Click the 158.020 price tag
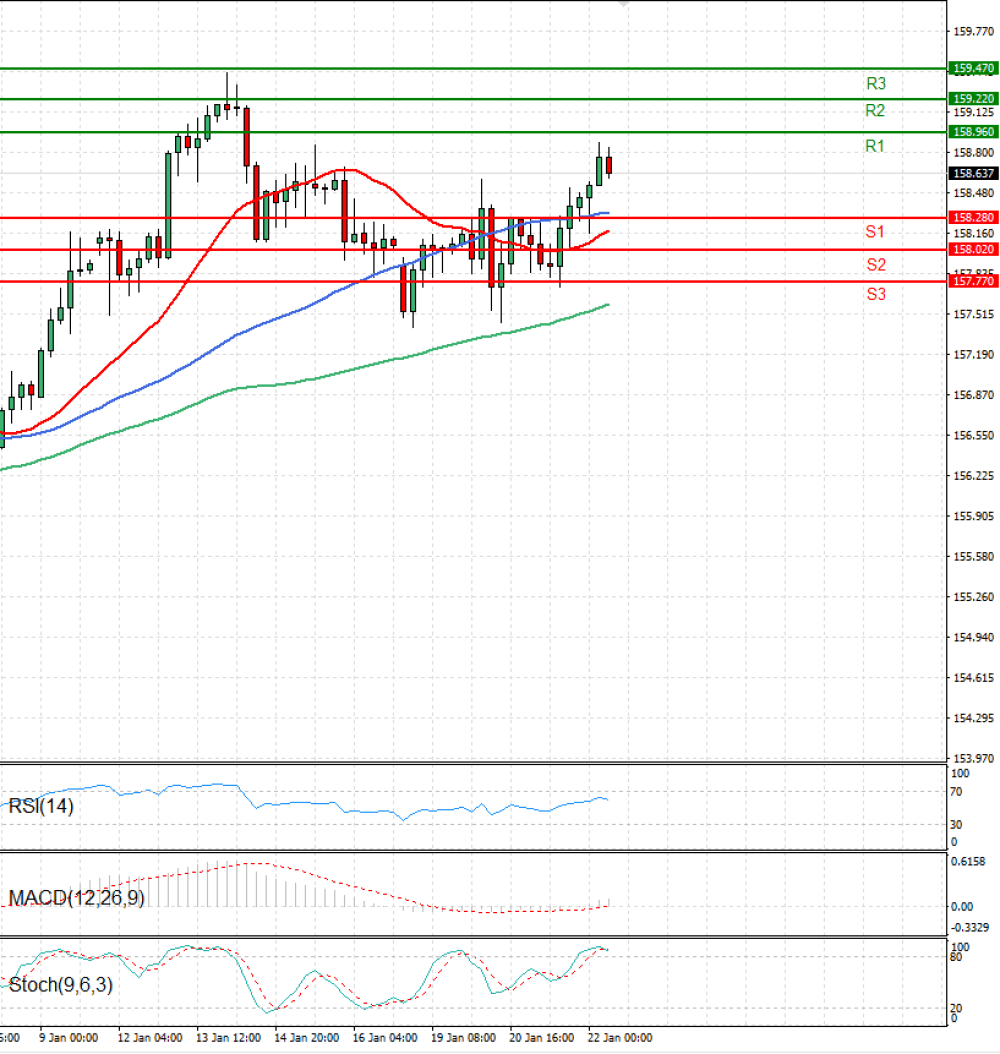 point(973,250)
